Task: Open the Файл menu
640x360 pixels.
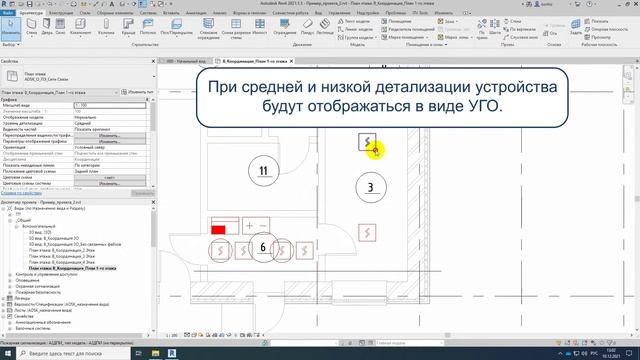Action: click(8, 13)
